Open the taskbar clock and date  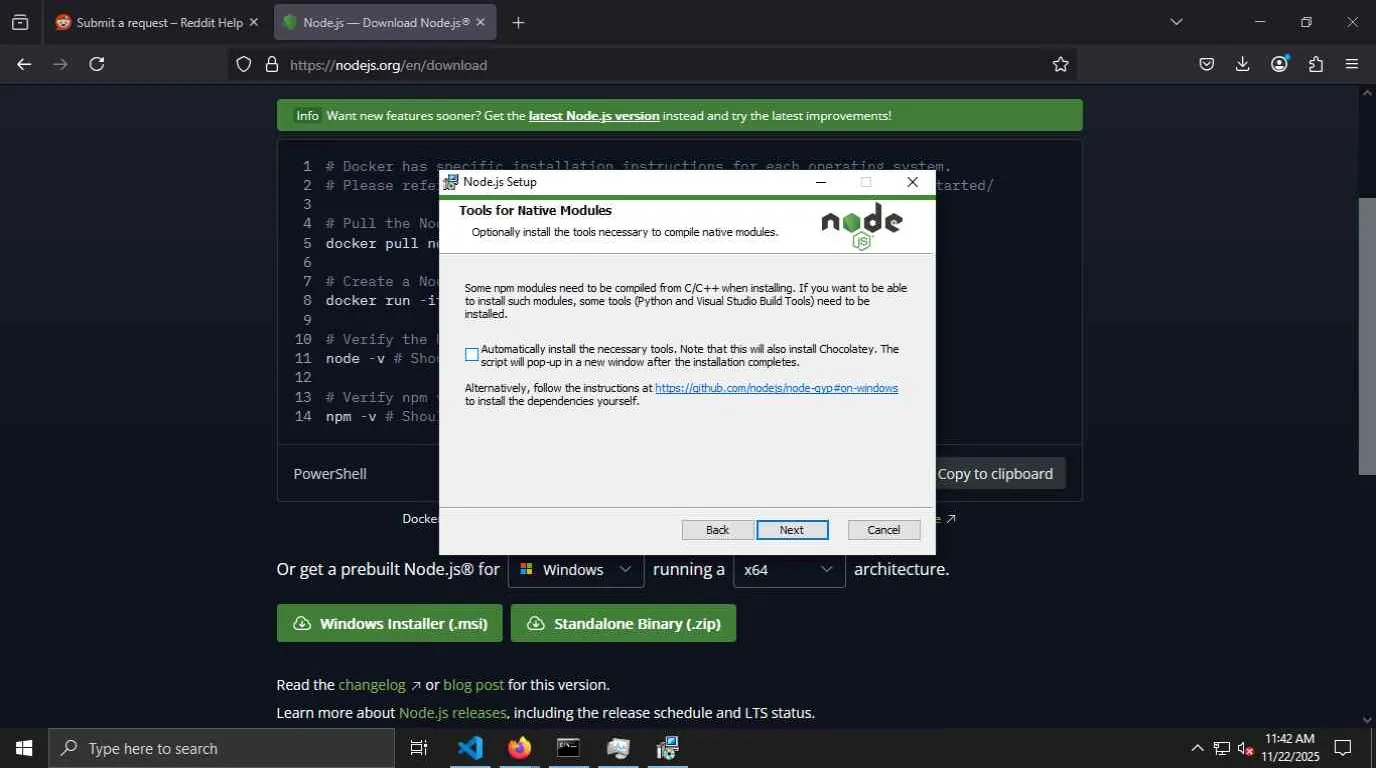tap(1290, 748)
